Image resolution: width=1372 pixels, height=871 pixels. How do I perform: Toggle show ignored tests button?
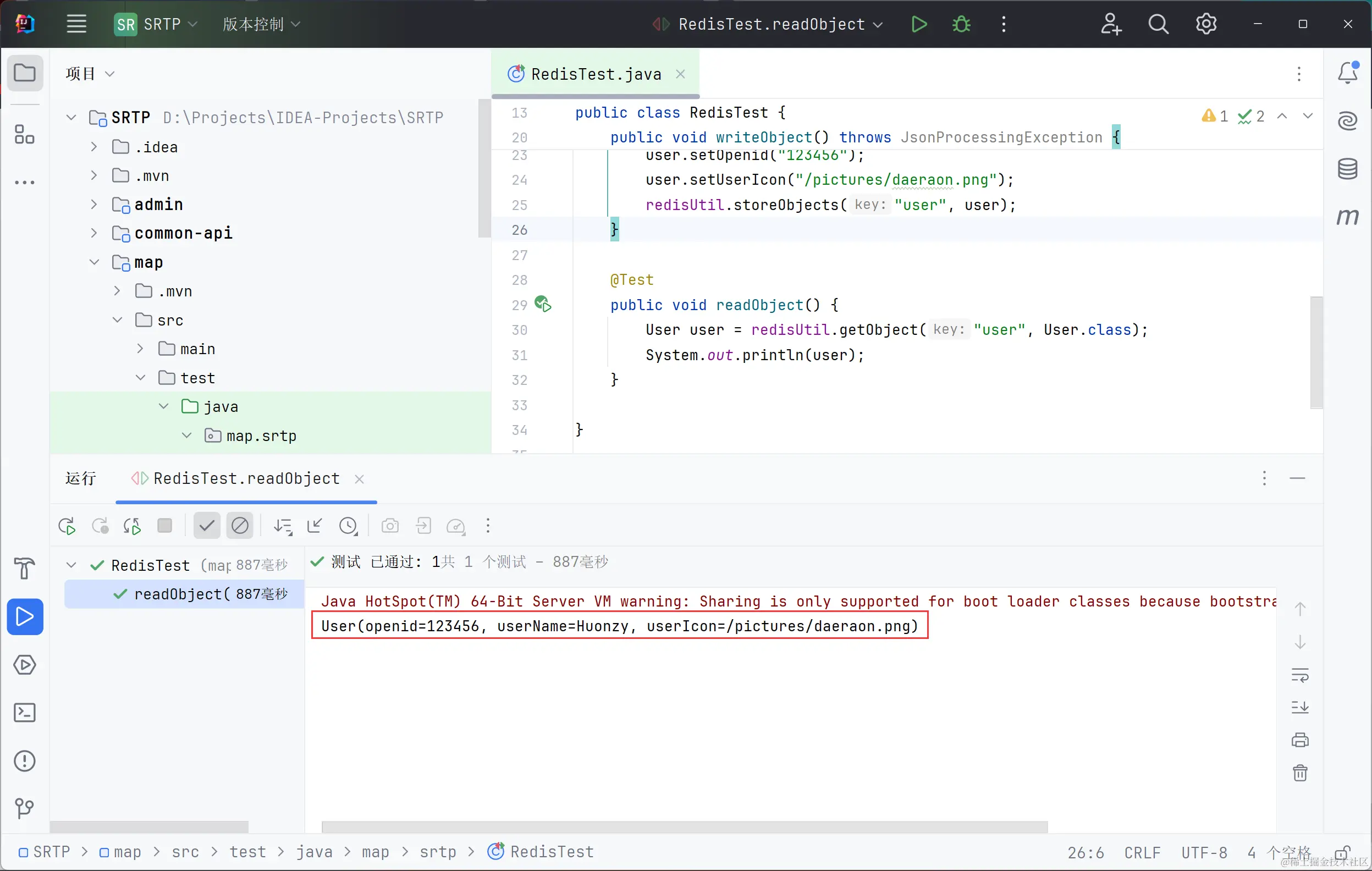click(240, 526)
